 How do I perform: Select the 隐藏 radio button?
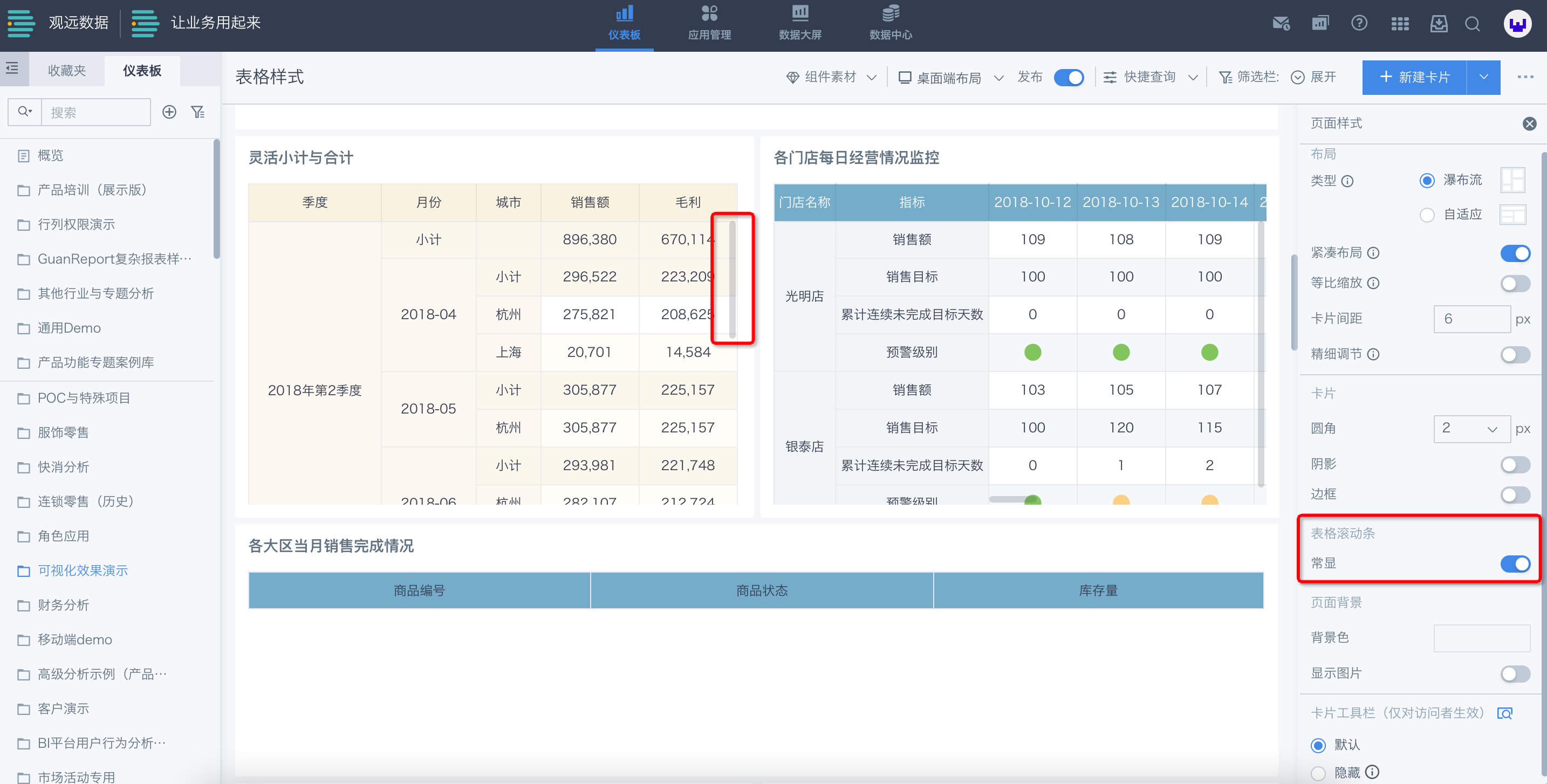[x=1318, y=773]
